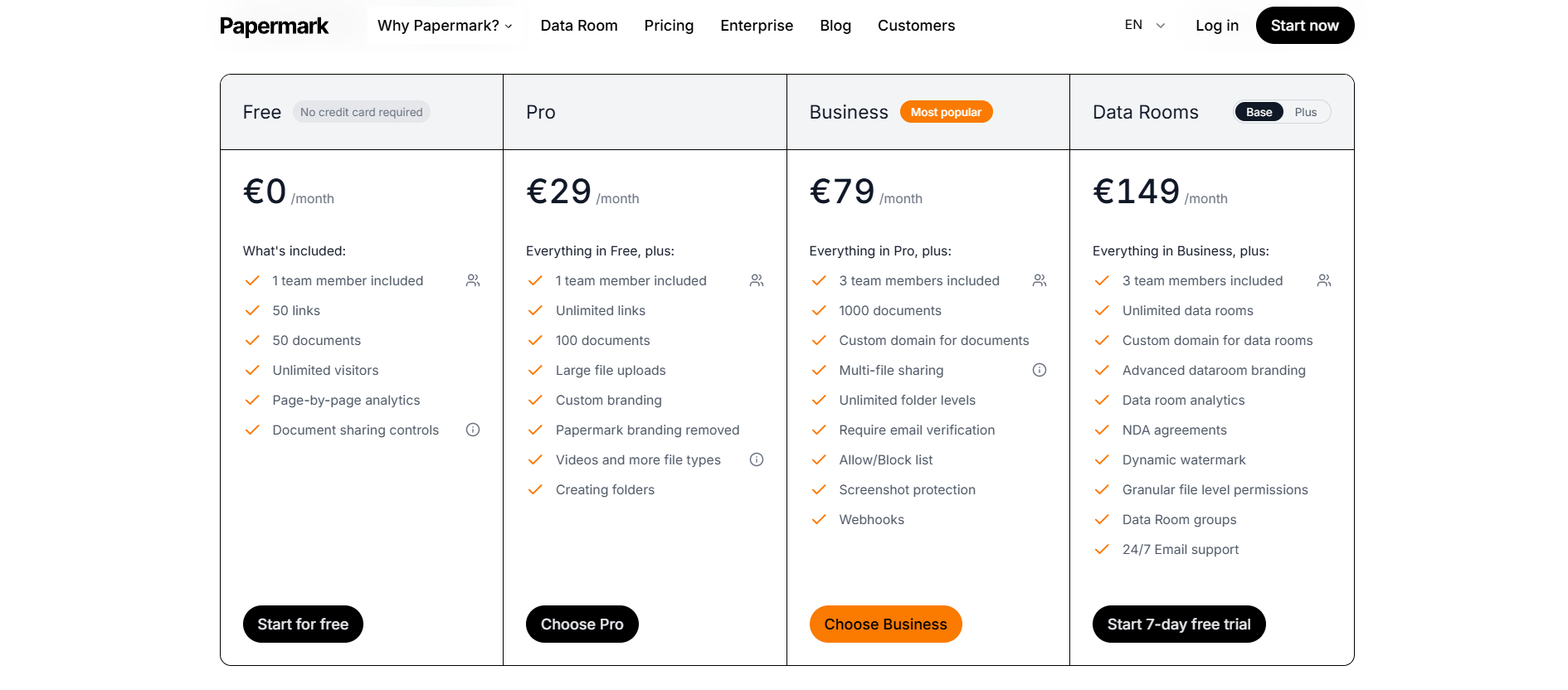Select the team member icon in the Free column
The height and width of the screenshot is (690, 1568).
point(472,280)
